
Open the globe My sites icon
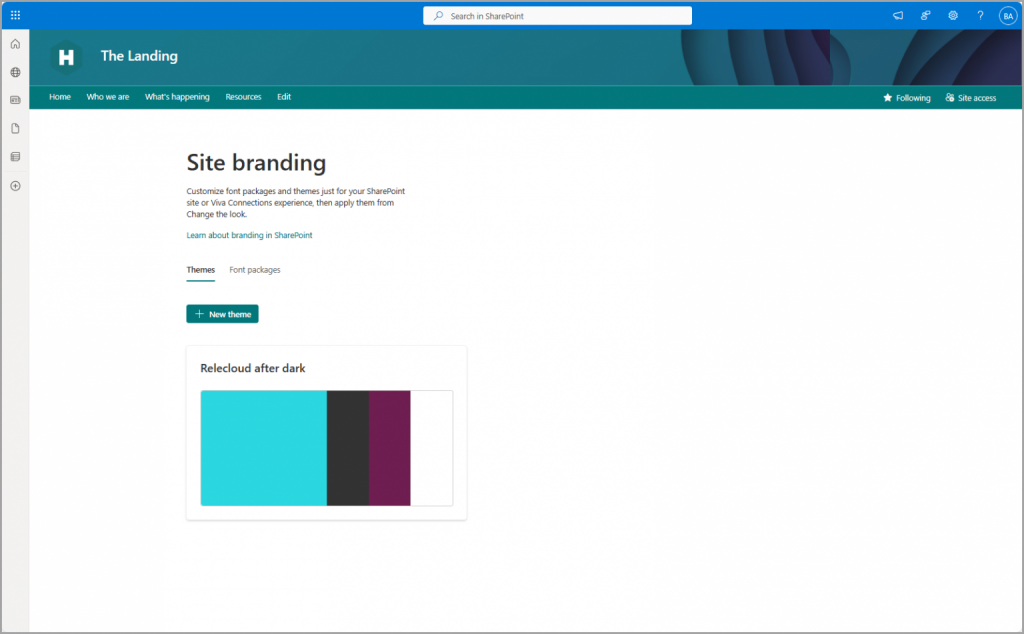pos(15,72)
